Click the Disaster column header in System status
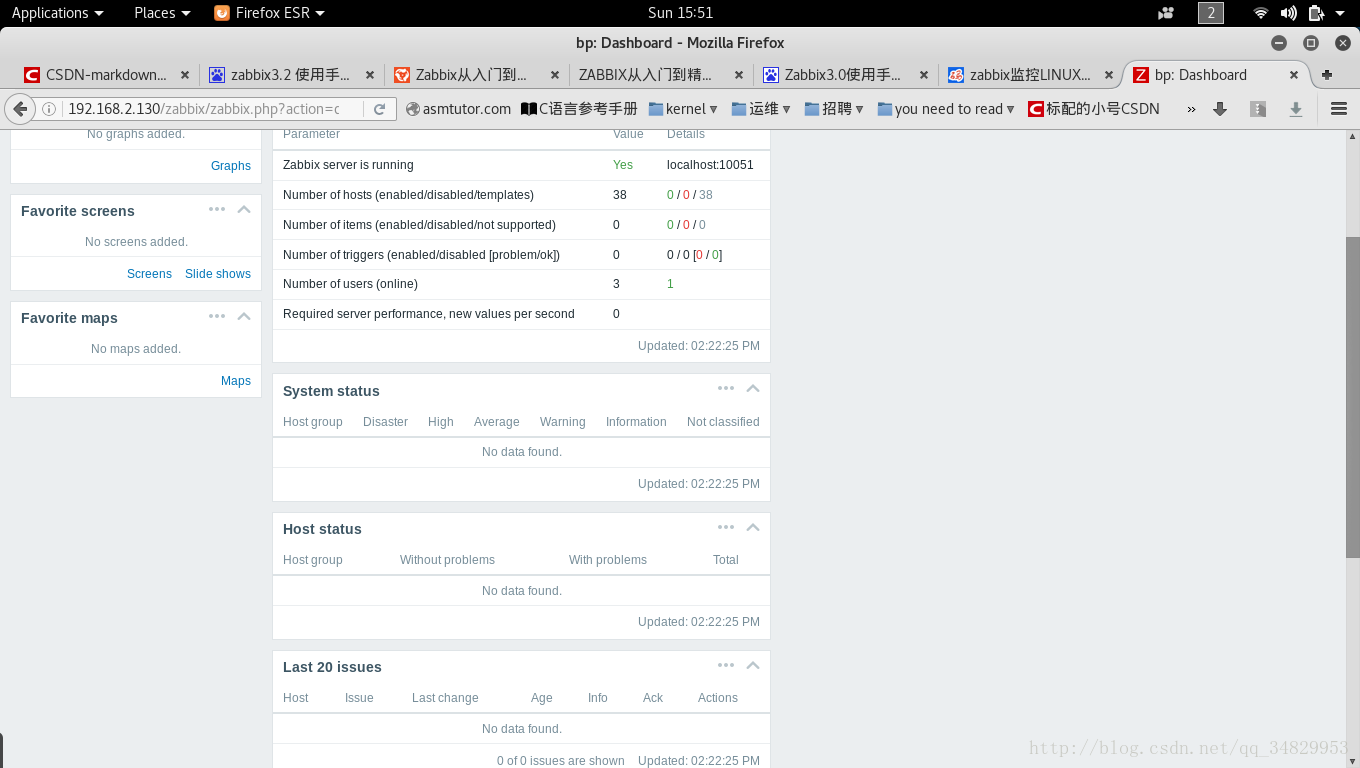This screenshot has width=1360, height=768. click(385, 422)
